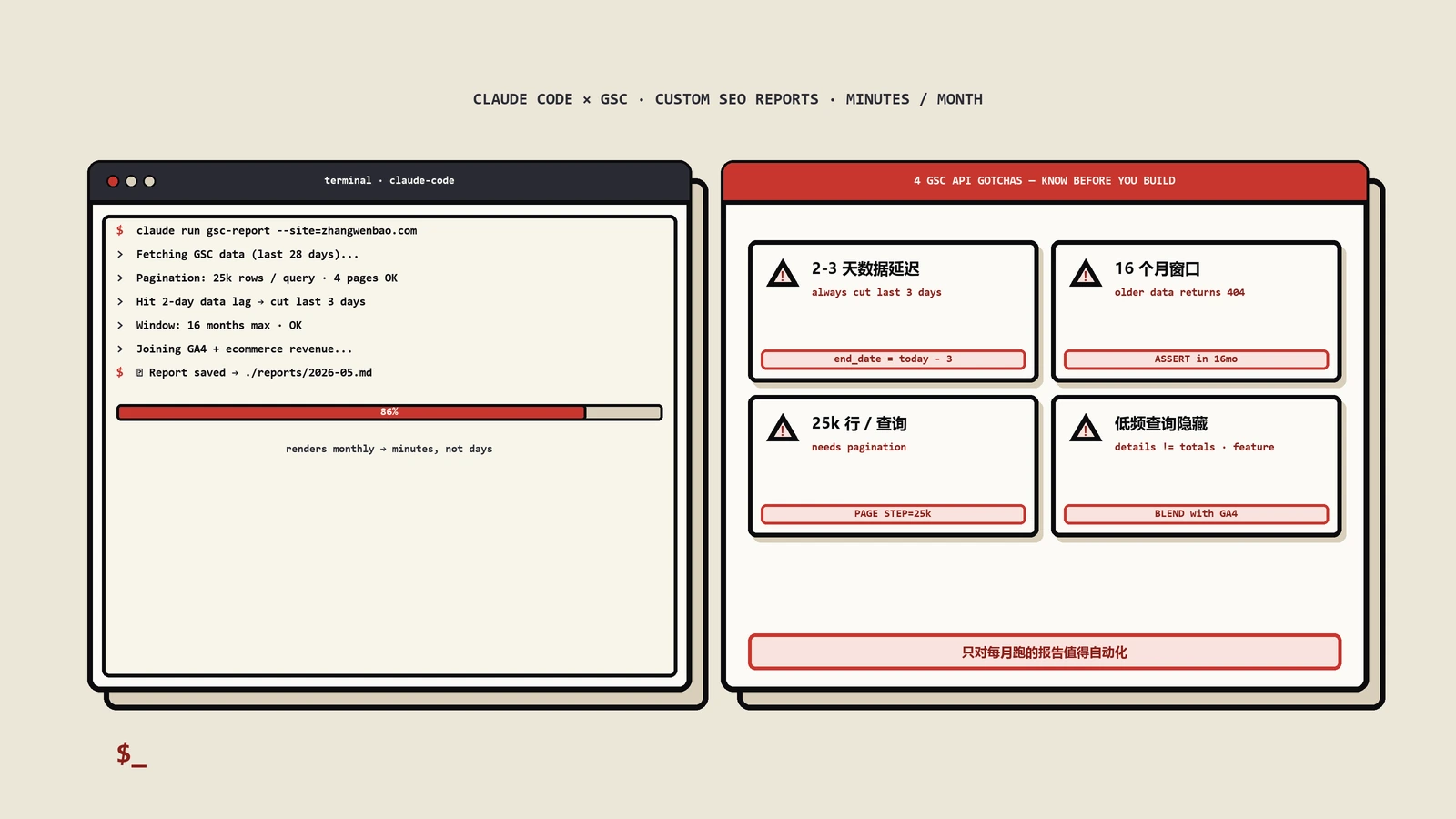The image size is (1456, 819).
Task: Click the 16 个月窗口 card title
Action: [1158, 268]
